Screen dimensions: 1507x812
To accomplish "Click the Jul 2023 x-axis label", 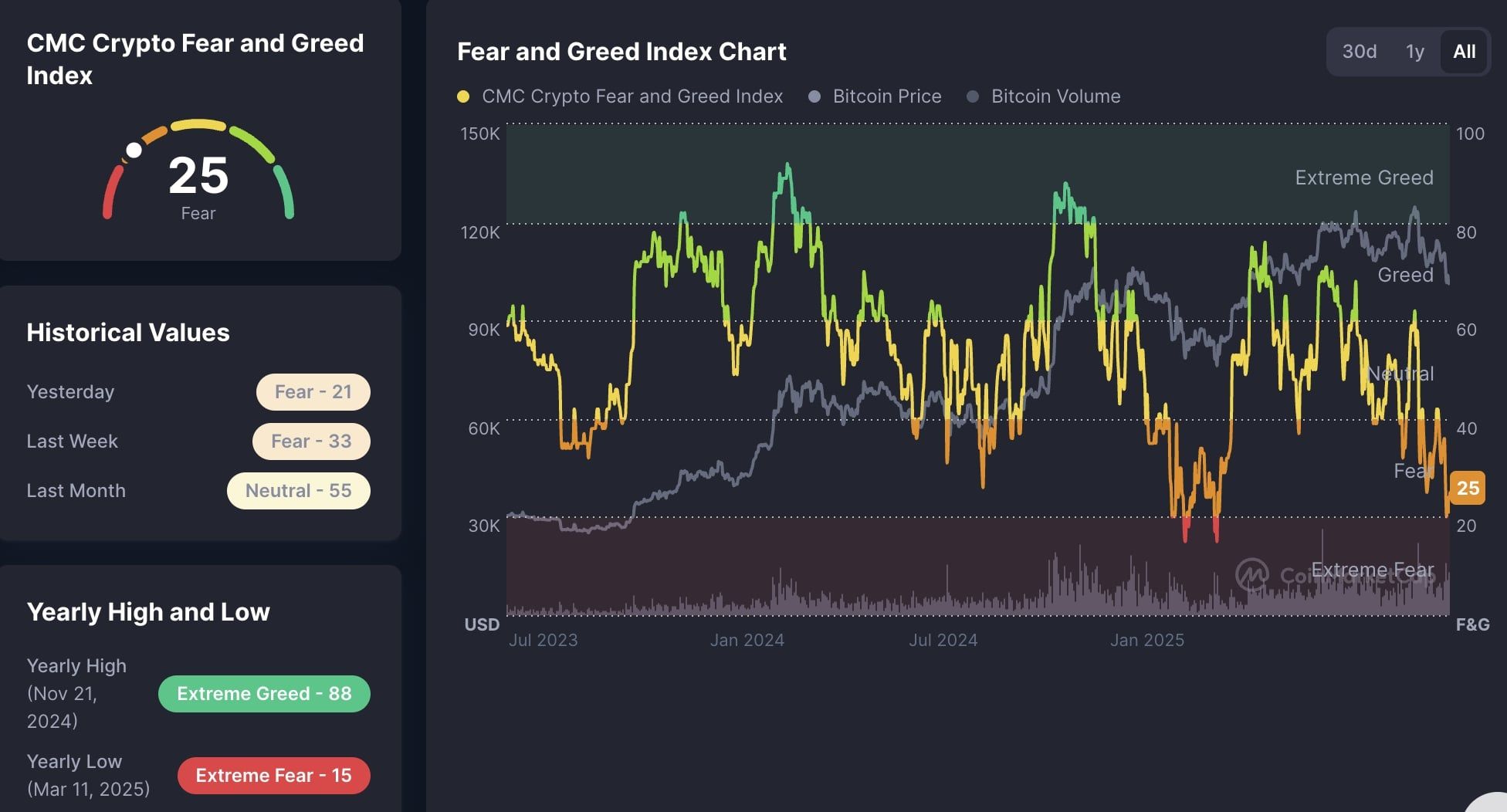I will [543, 640].
